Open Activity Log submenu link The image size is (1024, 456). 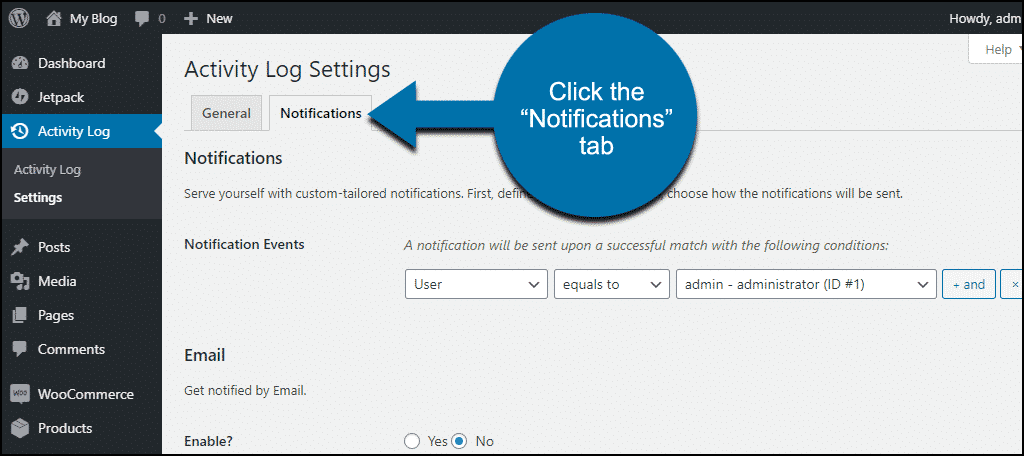[47, 170]
